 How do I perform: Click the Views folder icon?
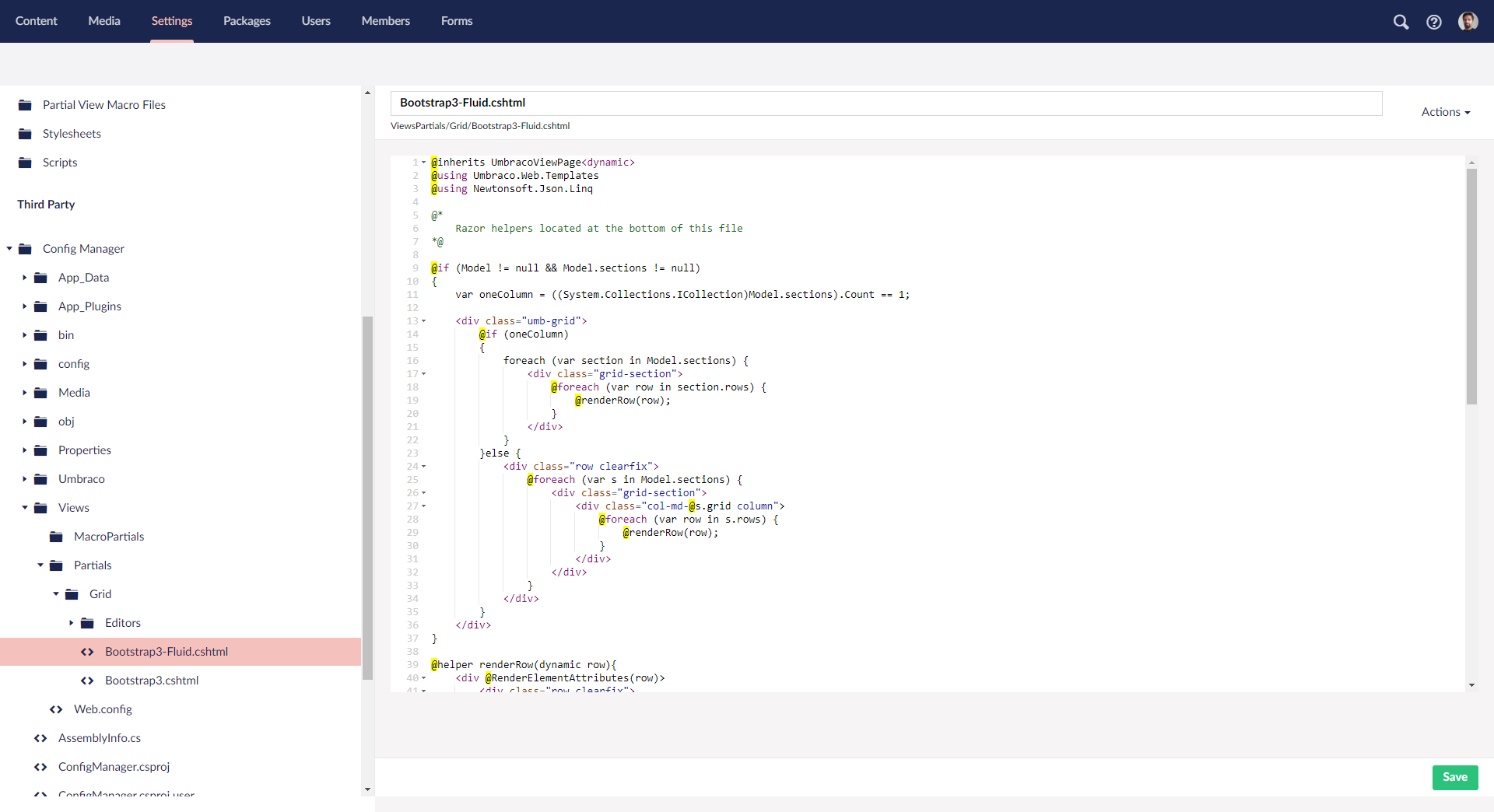click(40, 508)
